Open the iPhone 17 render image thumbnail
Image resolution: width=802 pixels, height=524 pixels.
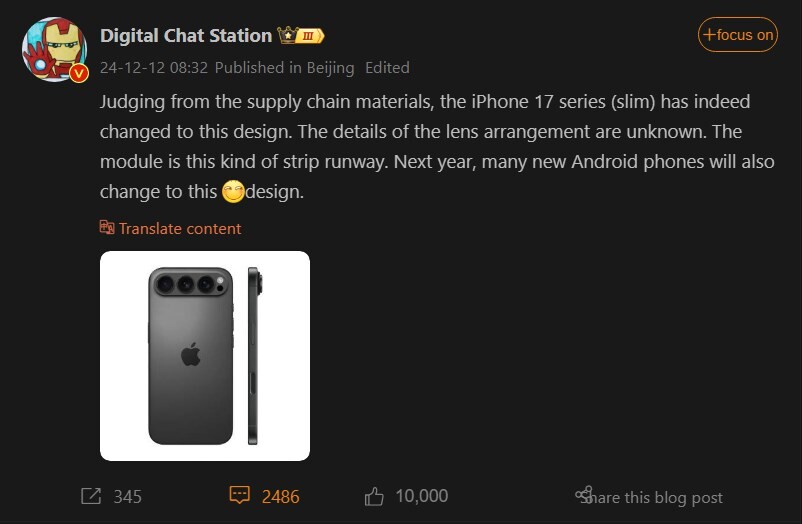(205, 356)
